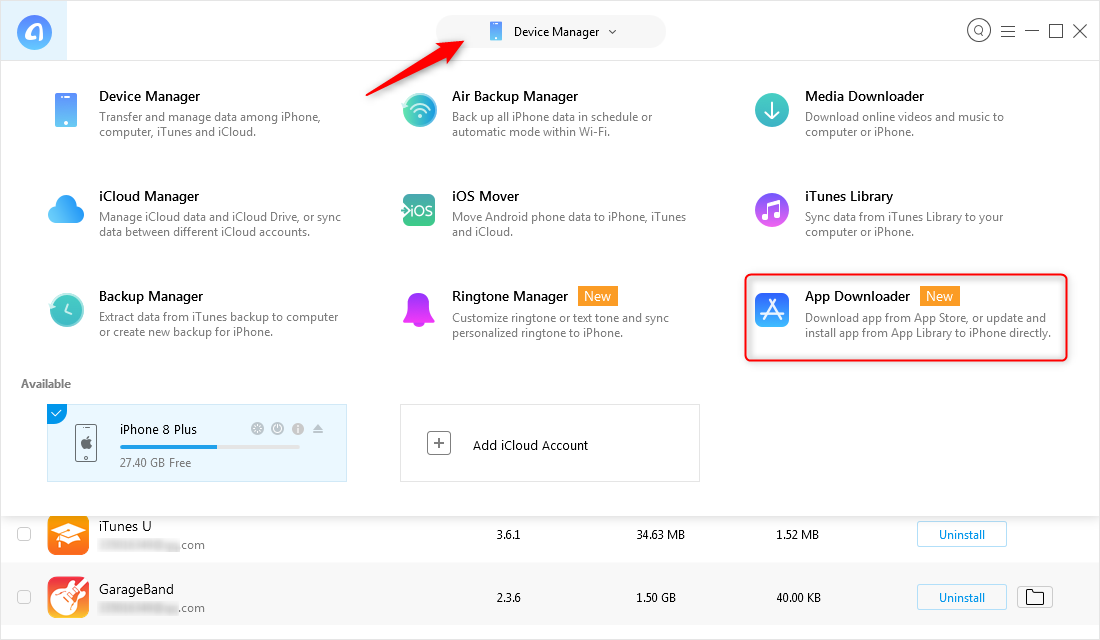The image size is (1100, 640).
Task: Open App Downloader module
Action: 906,317
